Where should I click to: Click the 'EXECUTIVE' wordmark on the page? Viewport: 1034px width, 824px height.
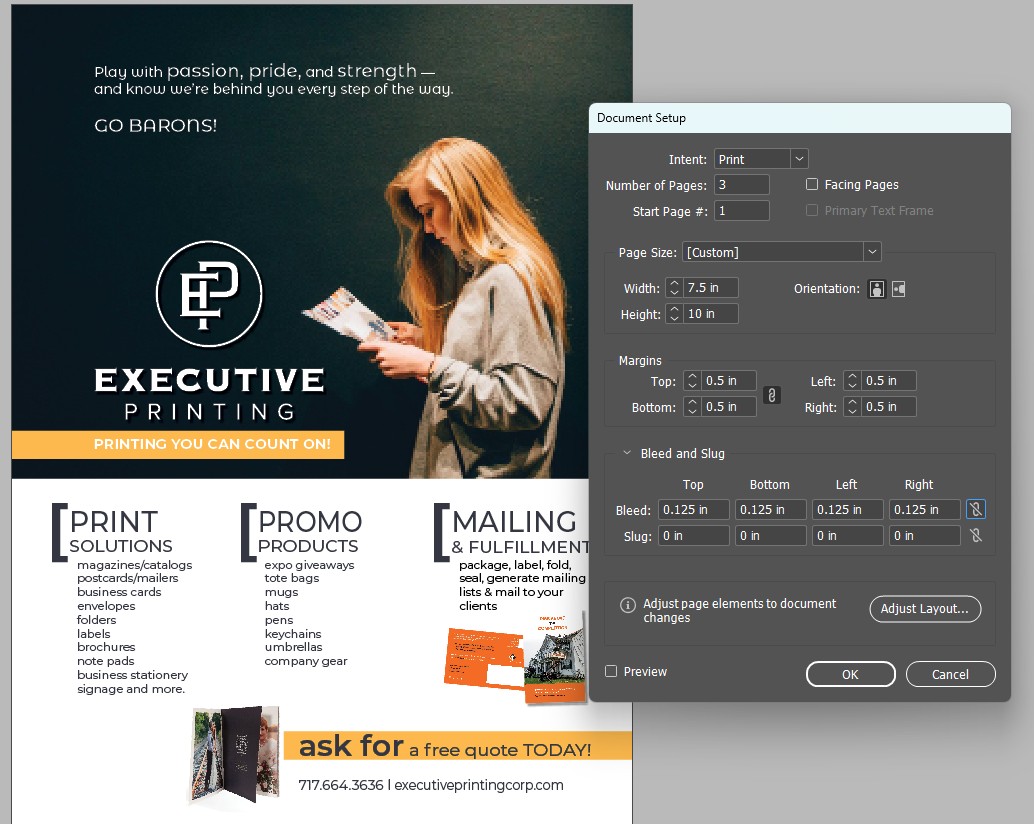coord(210,380)
